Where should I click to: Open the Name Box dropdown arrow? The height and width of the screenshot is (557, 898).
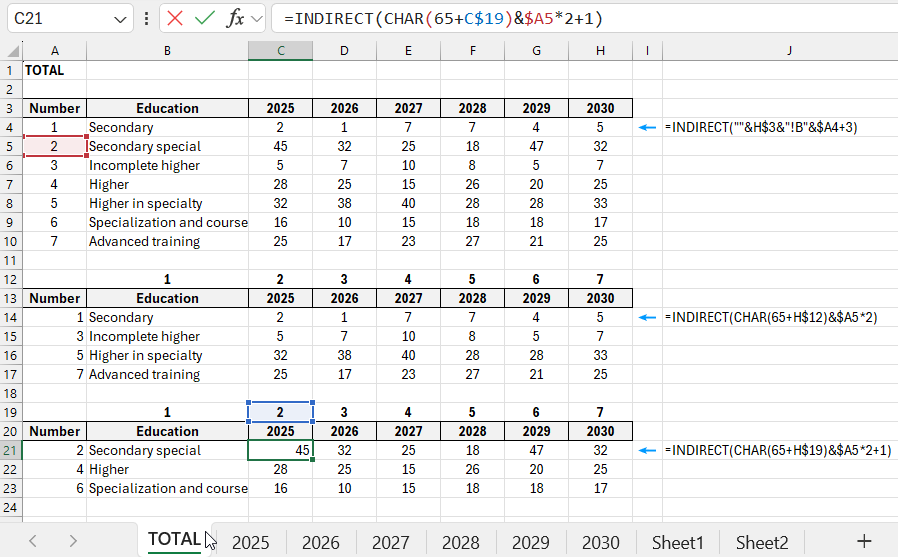pos(120,19)
